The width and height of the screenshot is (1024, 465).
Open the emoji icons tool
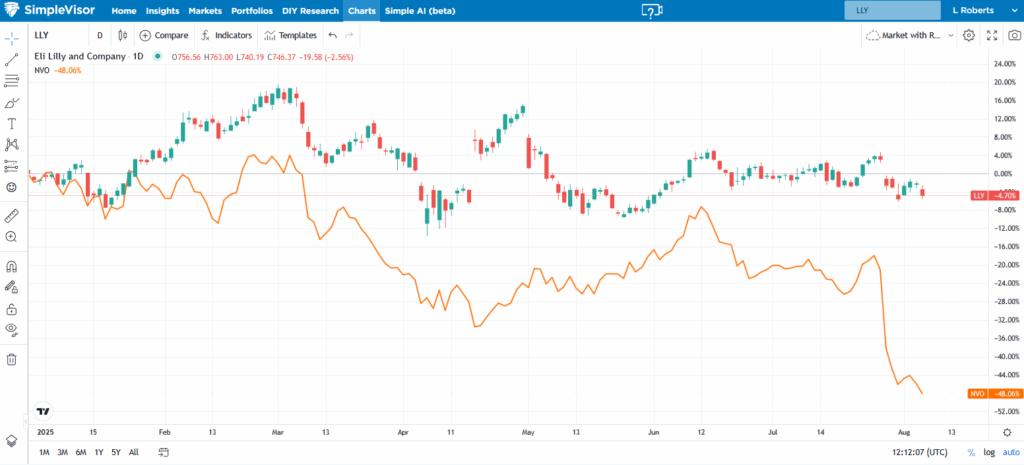[12, 187]
